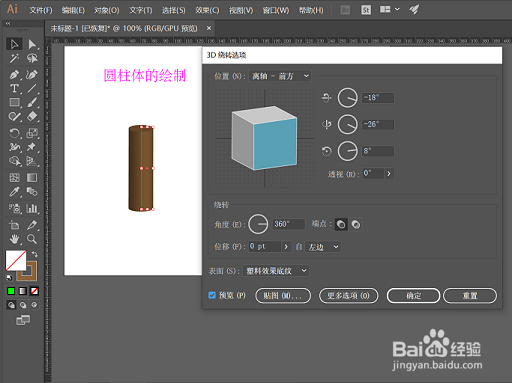The image size is (512, 383).
Task: Select the Eraser tool
Action: click(32, 117)
